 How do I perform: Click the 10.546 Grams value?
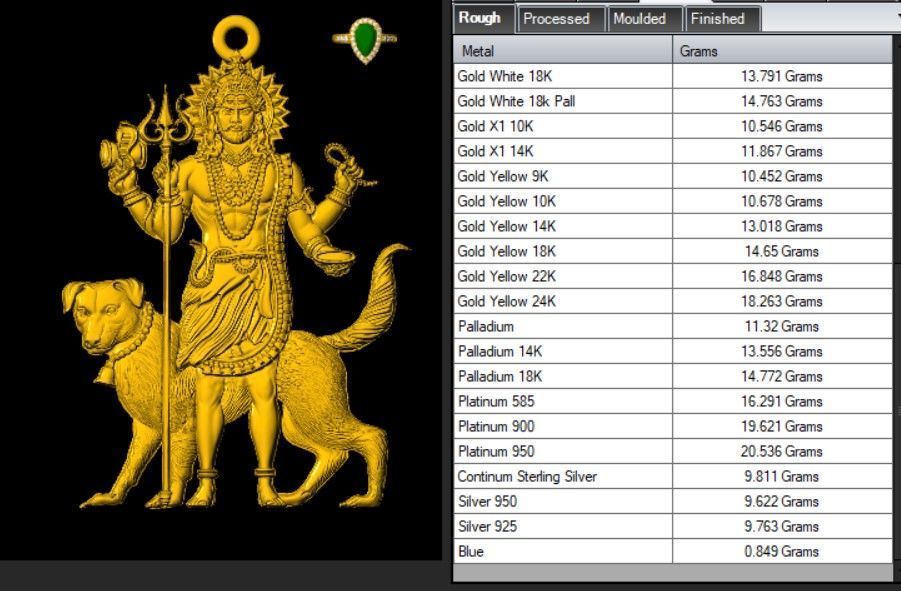[x=781, y=126]
